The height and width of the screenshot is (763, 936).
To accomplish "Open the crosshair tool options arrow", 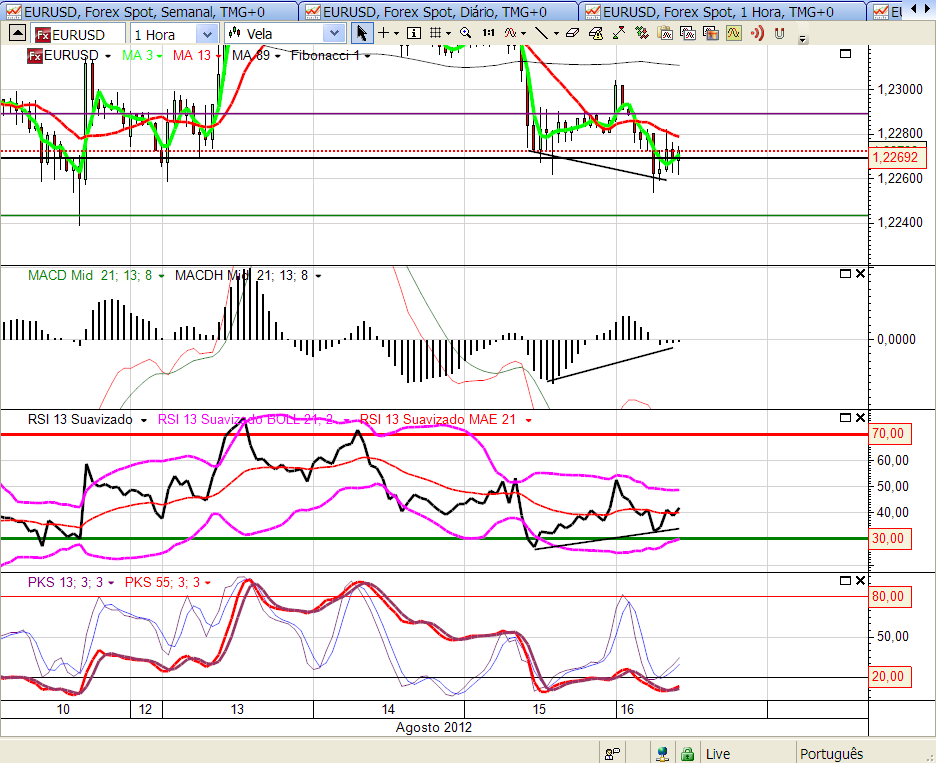I will point(396,34).
